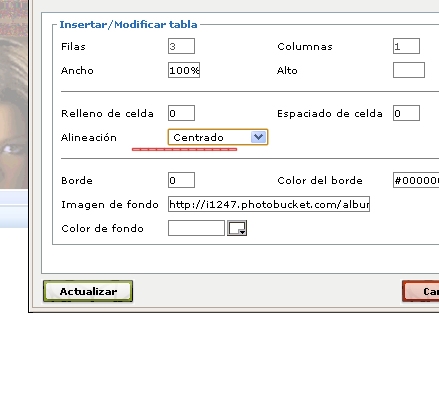Click the Actualizar button
The height and width of the screenshot is (397, 439).
(x=88, y=291)
